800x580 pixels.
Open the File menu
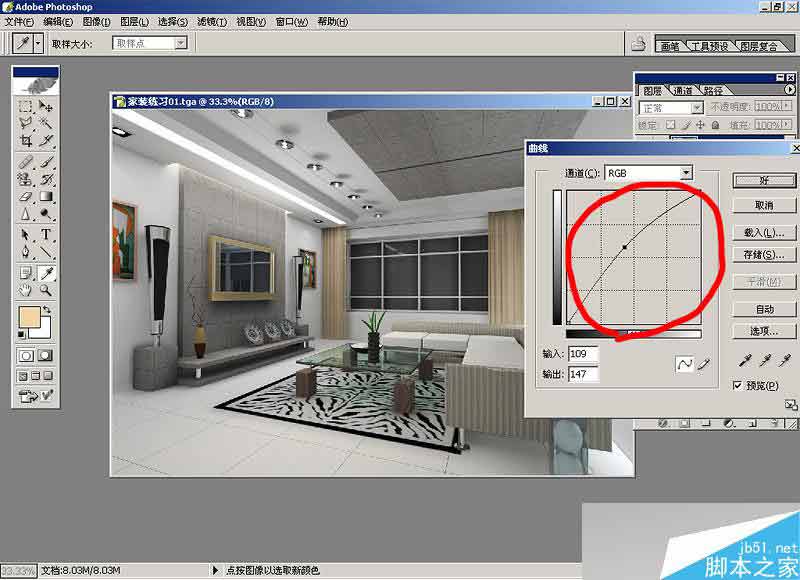click(19, 21)
